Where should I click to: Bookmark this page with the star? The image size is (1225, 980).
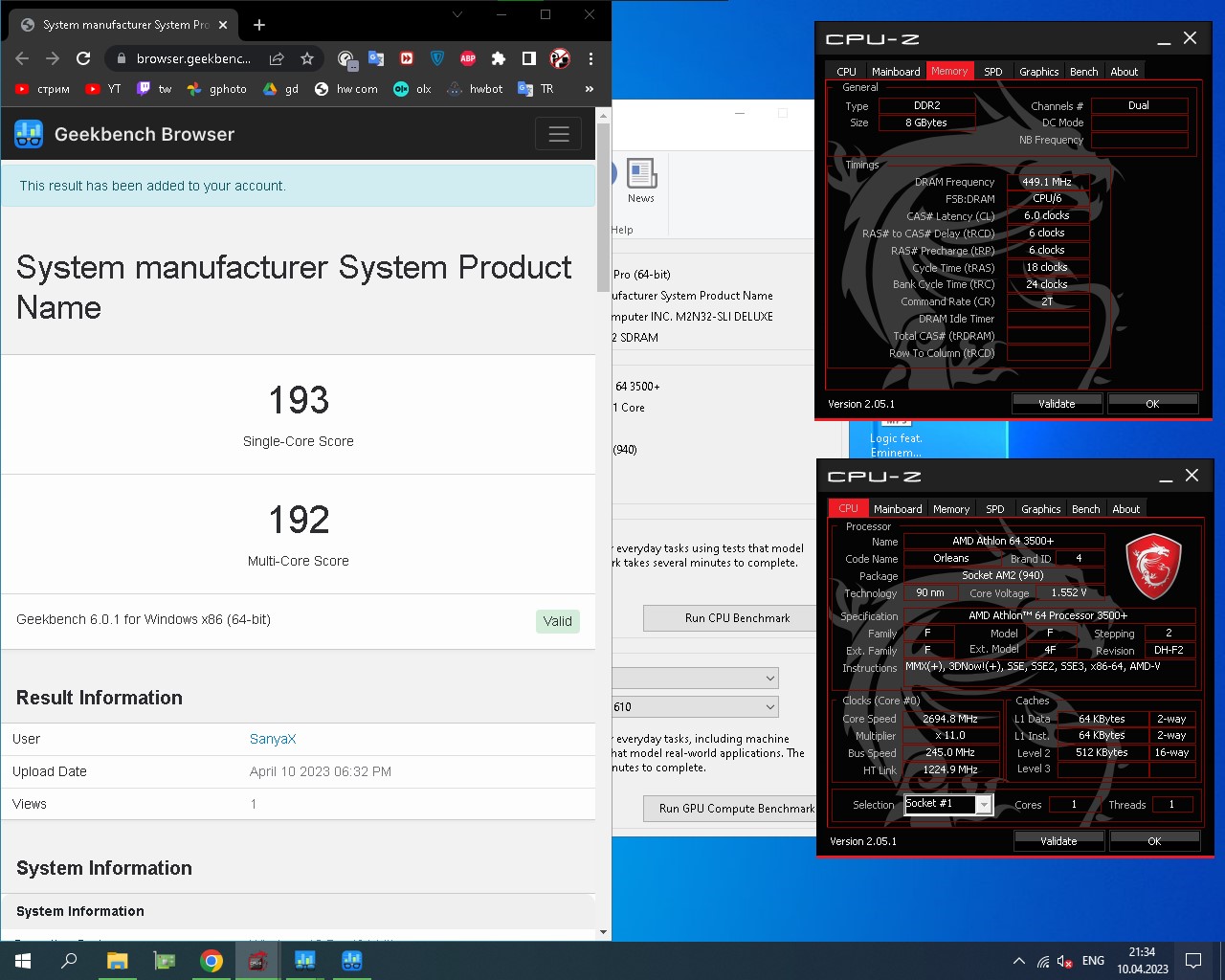307,58
